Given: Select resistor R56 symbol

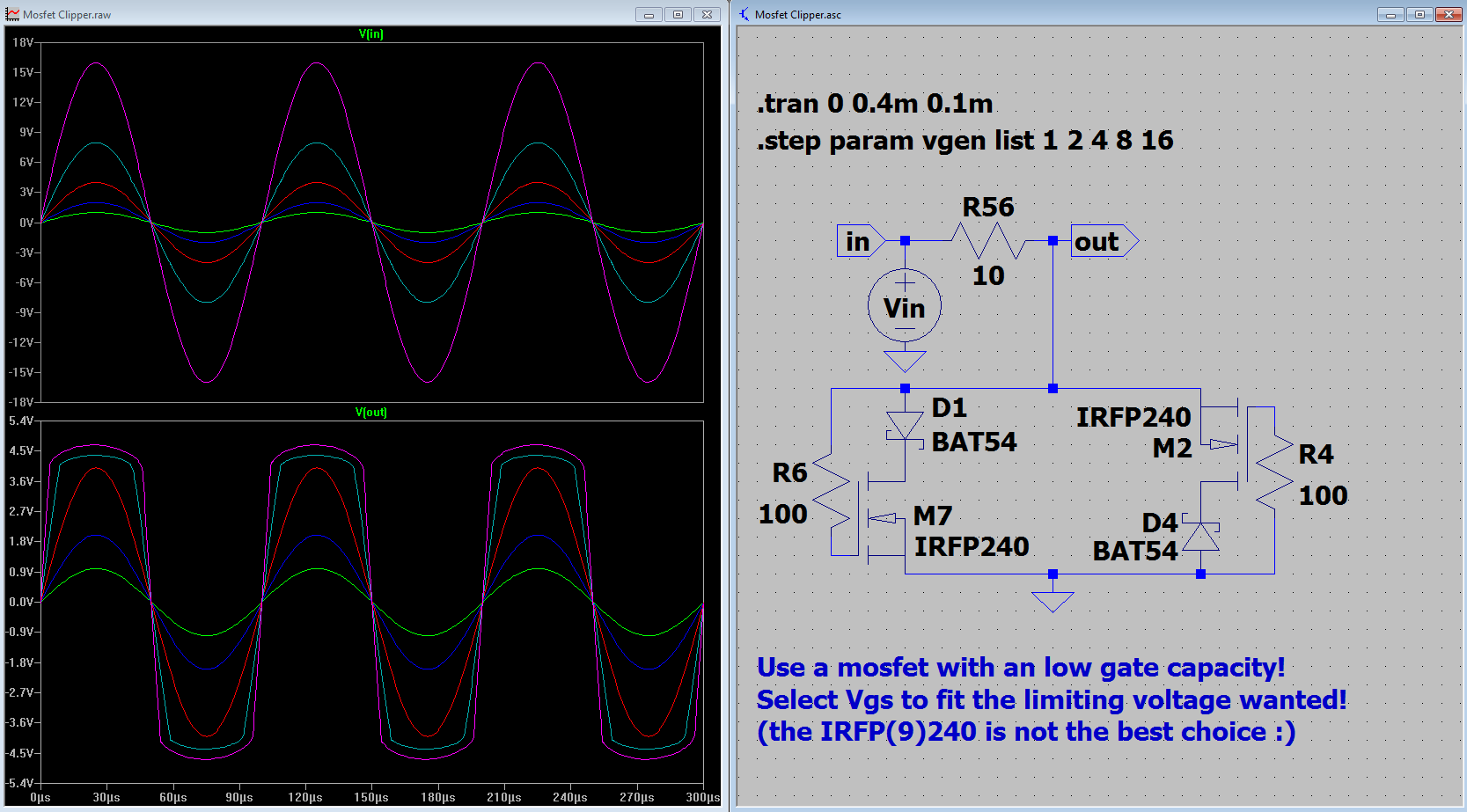Looking at the screenshot, I should pyautogui.click(x=988, y=240).
